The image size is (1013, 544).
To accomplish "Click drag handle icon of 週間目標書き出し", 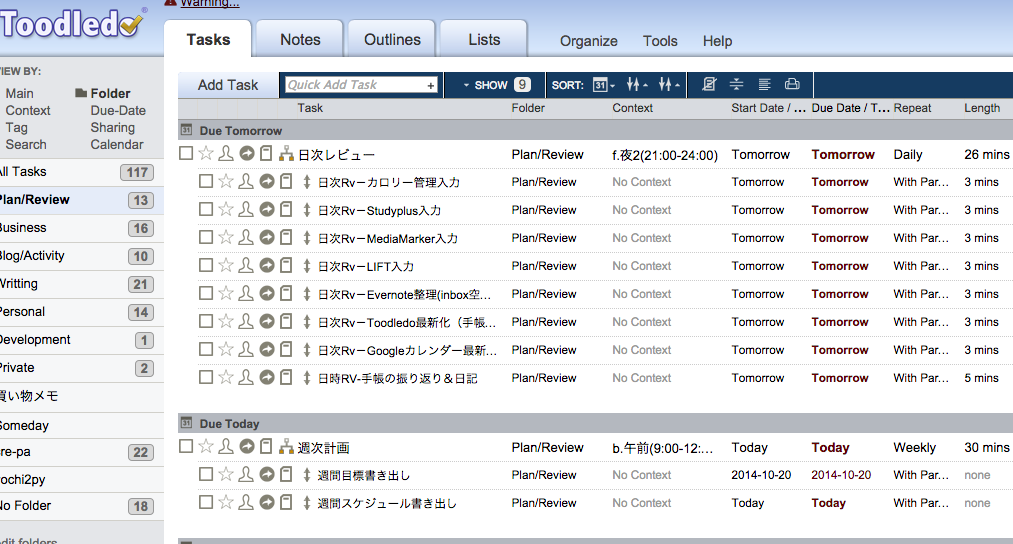I will point(307,475).
